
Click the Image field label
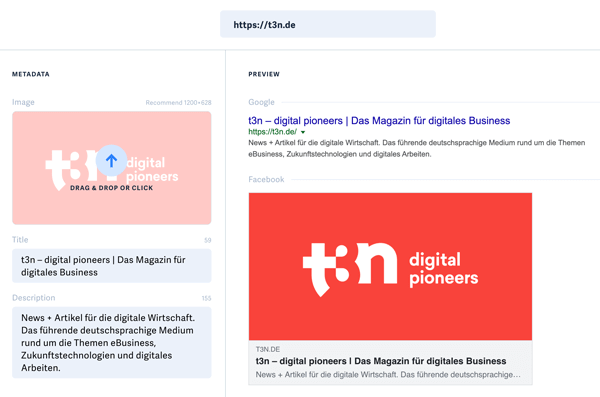point(23,102)
